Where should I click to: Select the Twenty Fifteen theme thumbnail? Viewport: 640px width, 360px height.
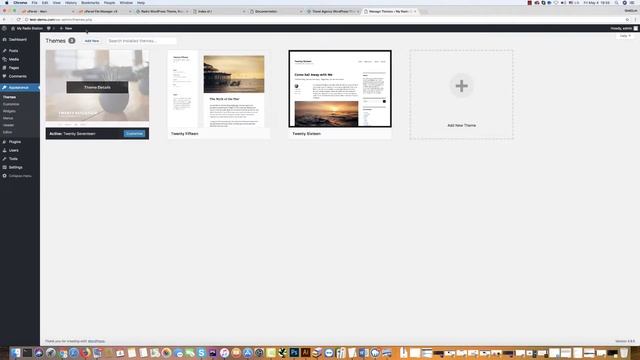218,89
